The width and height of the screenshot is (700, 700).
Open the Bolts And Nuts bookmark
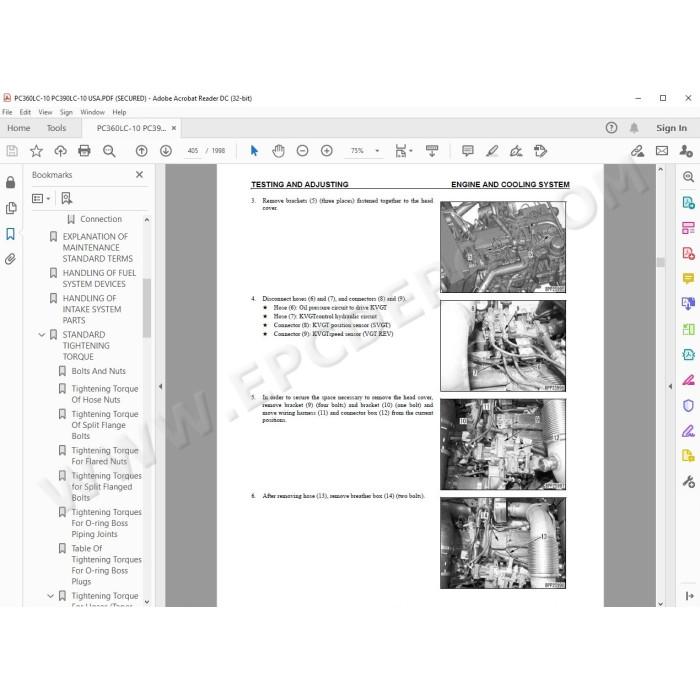99,371
